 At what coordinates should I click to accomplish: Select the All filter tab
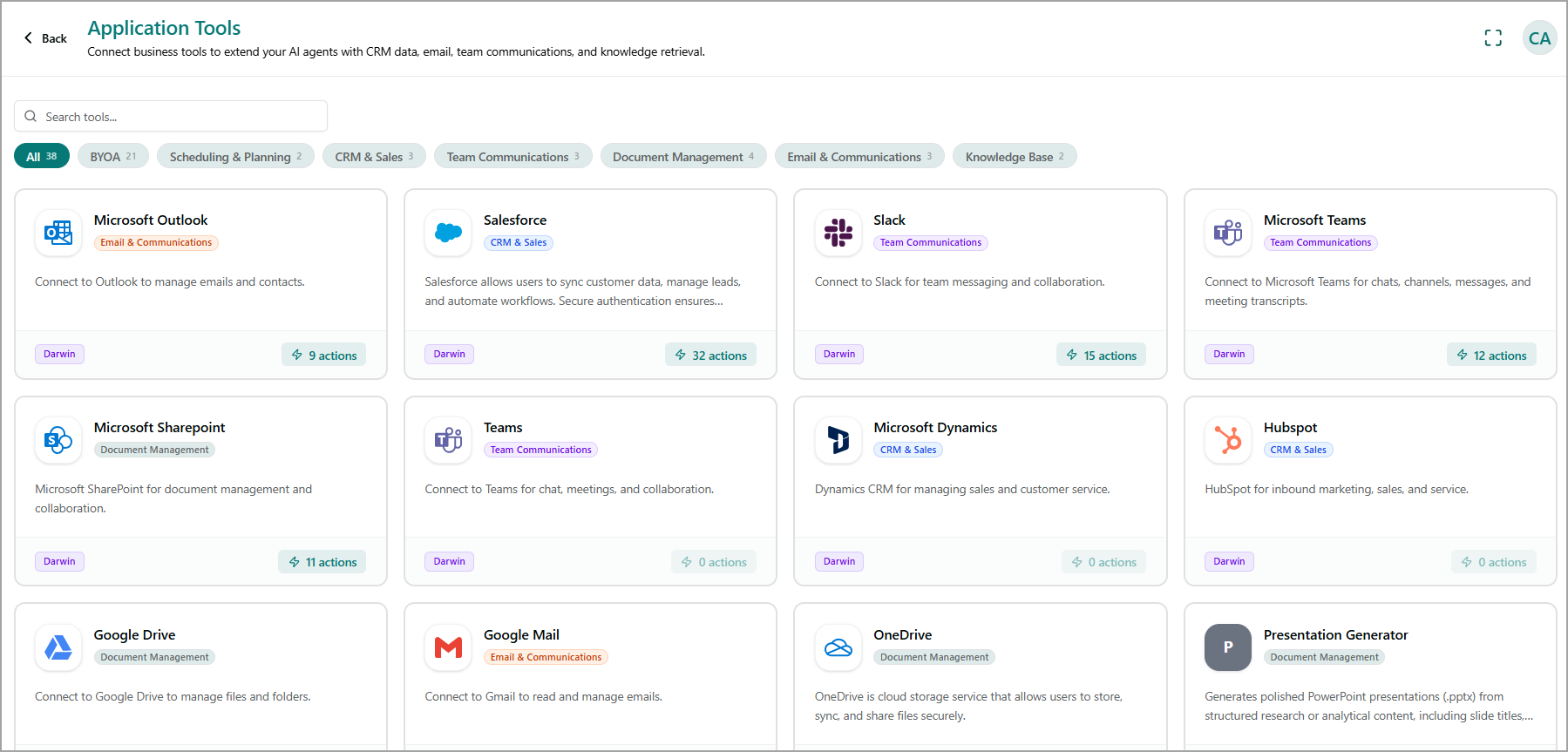coord(42,156)
